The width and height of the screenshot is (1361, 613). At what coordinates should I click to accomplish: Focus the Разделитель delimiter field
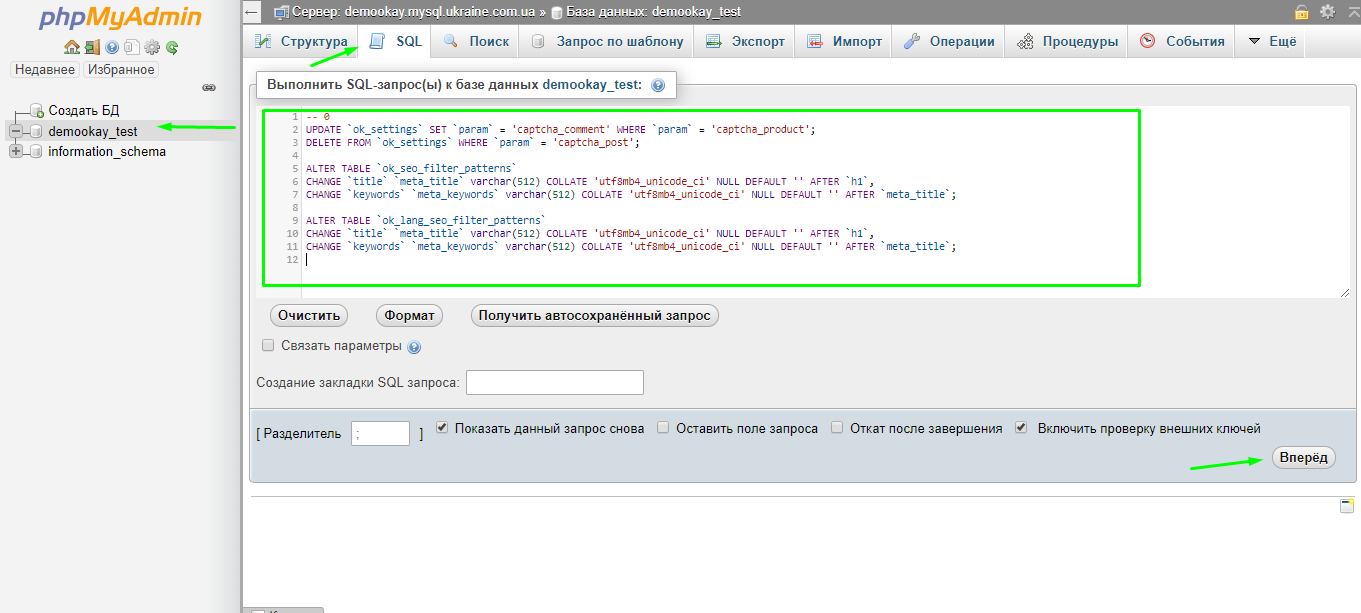coord(380,433)
